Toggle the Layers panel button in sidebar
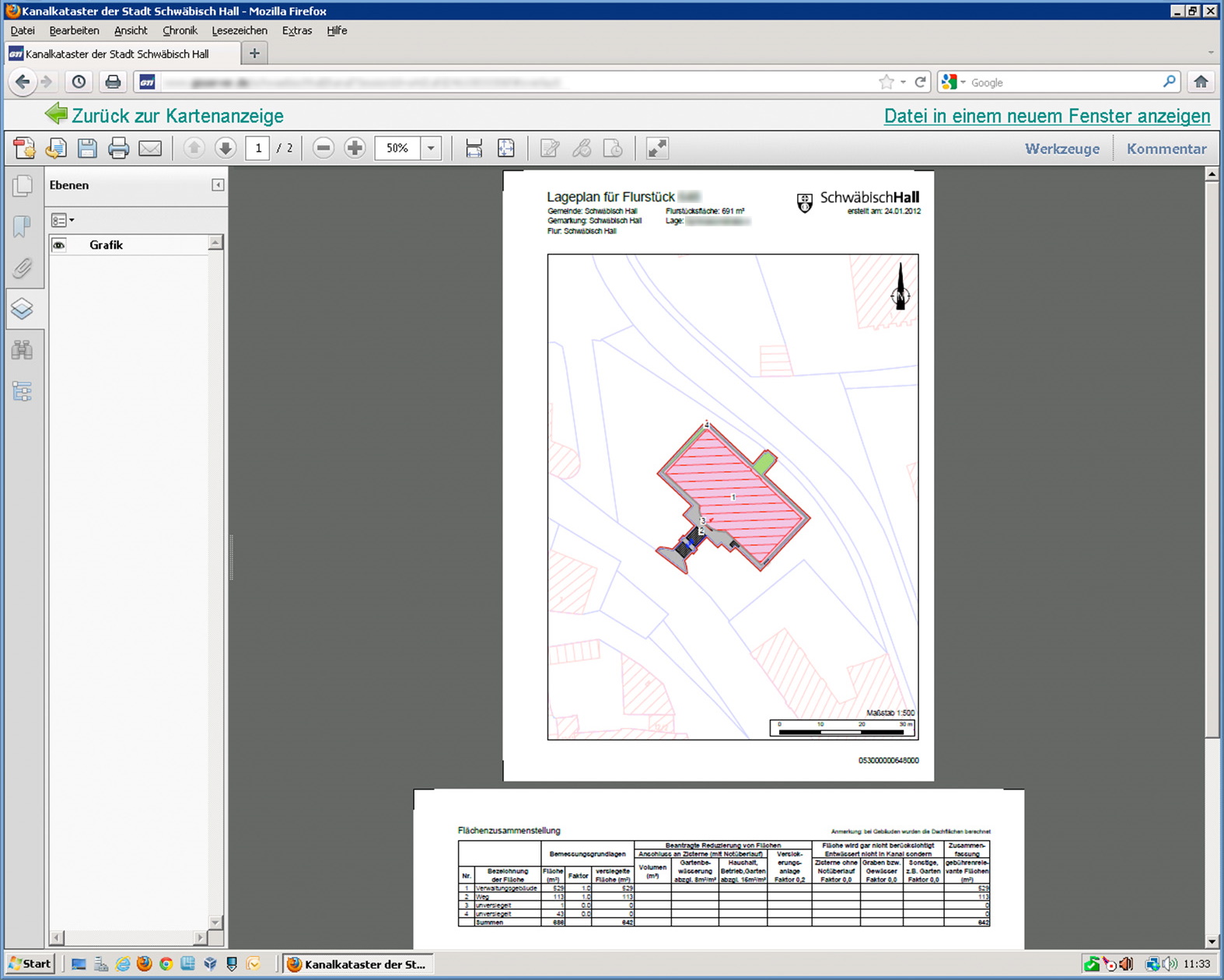The width and height of the screenshot is (1224, 980). tap(23, 309)
